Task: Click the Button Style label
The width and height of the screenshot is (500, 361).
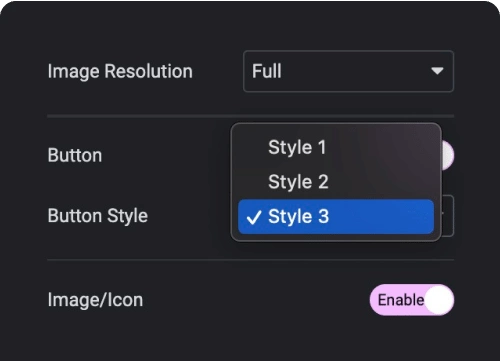Action: [98, 216]
